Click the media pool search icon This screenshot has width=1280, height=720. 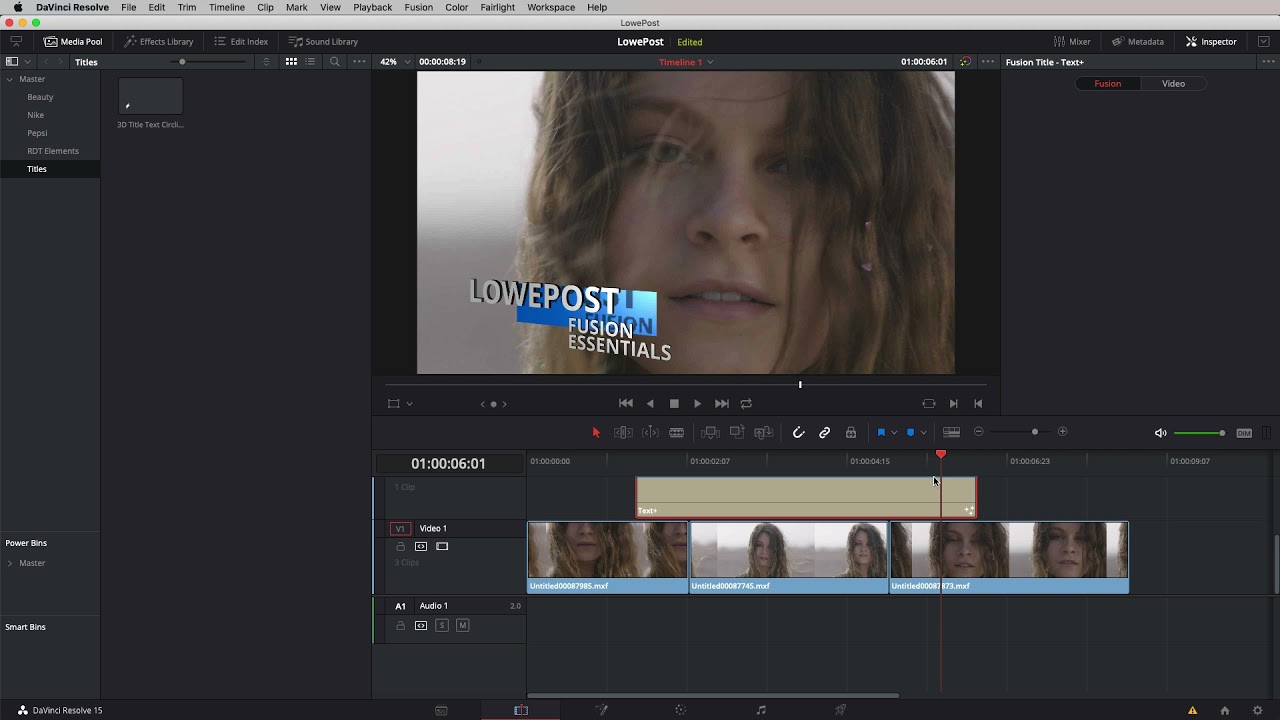pyautogui.click(x=335, y=62)
